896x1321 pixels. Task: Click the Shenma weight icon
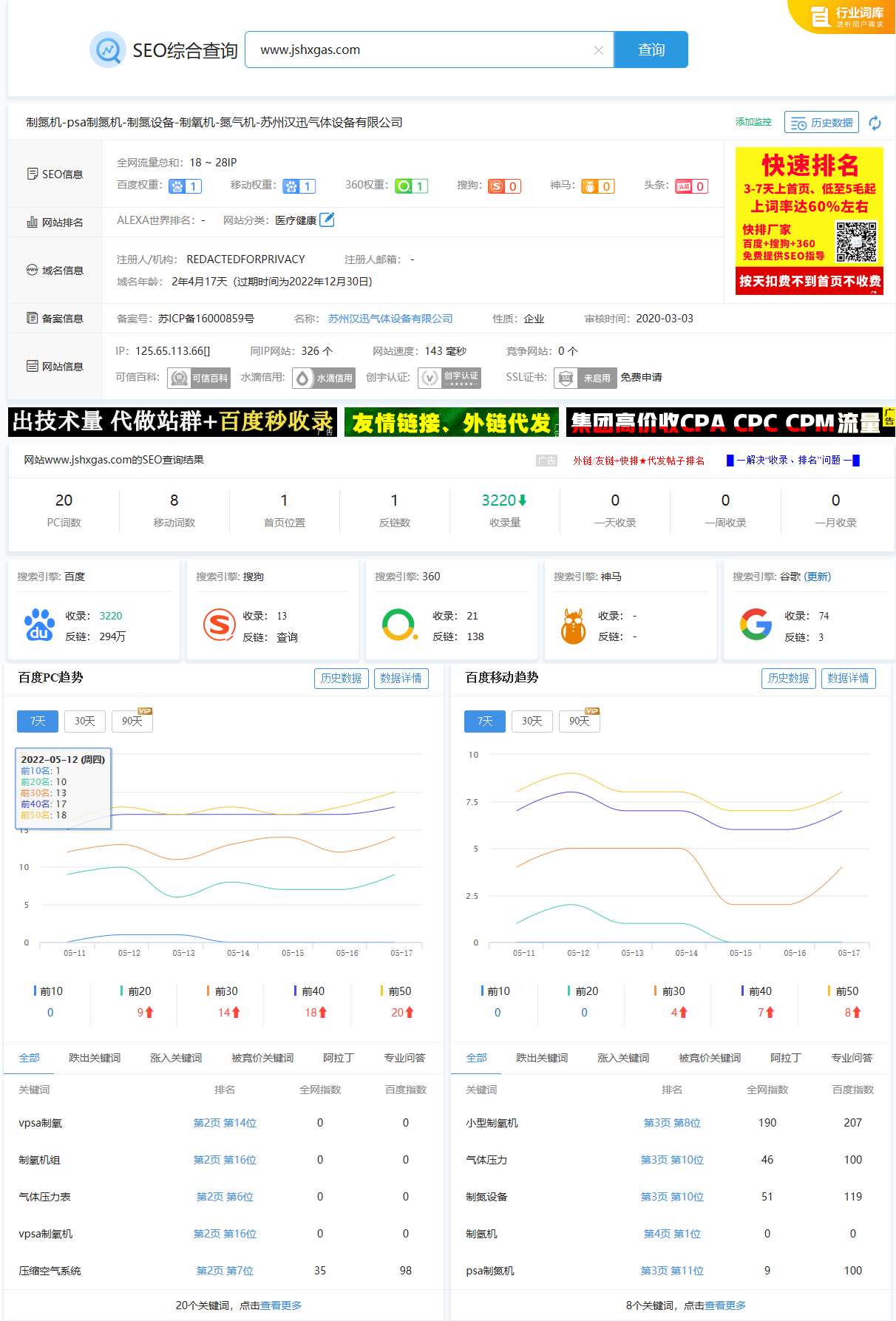[598, 186]
